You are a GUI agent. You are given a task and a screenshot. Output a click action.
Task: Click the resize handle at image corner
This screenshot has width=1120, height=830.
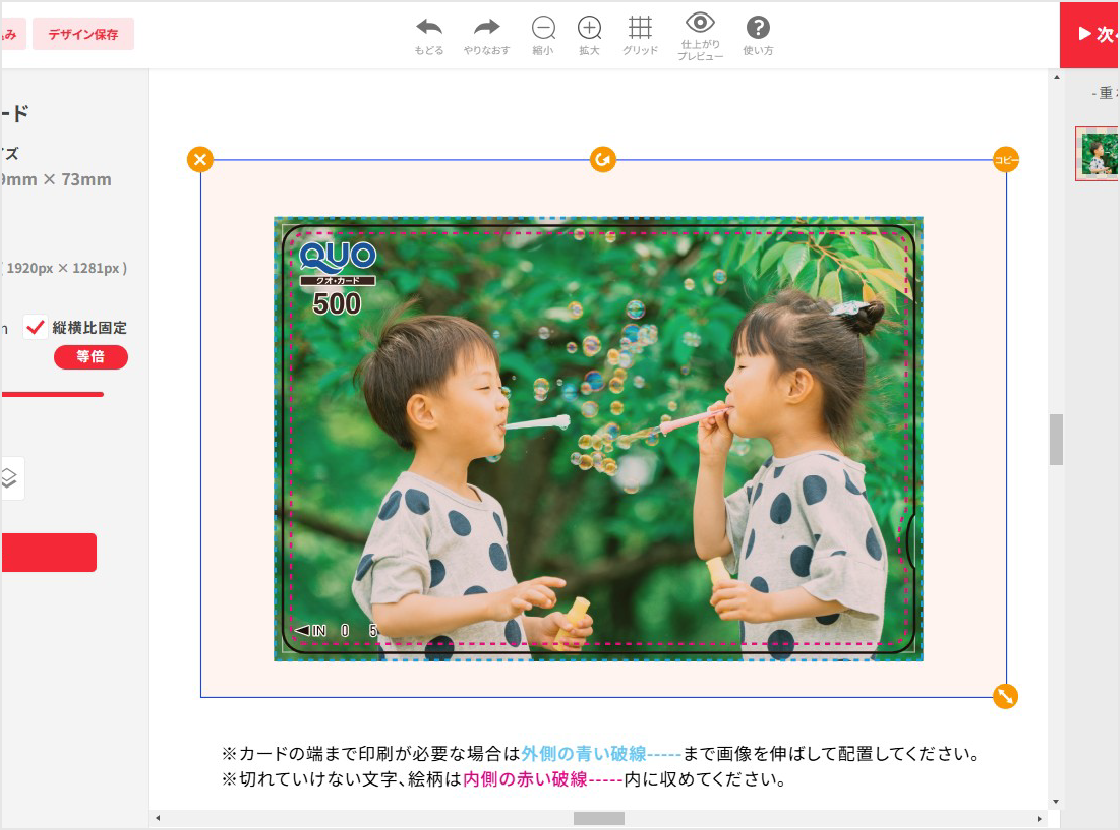pos(1005,695)
